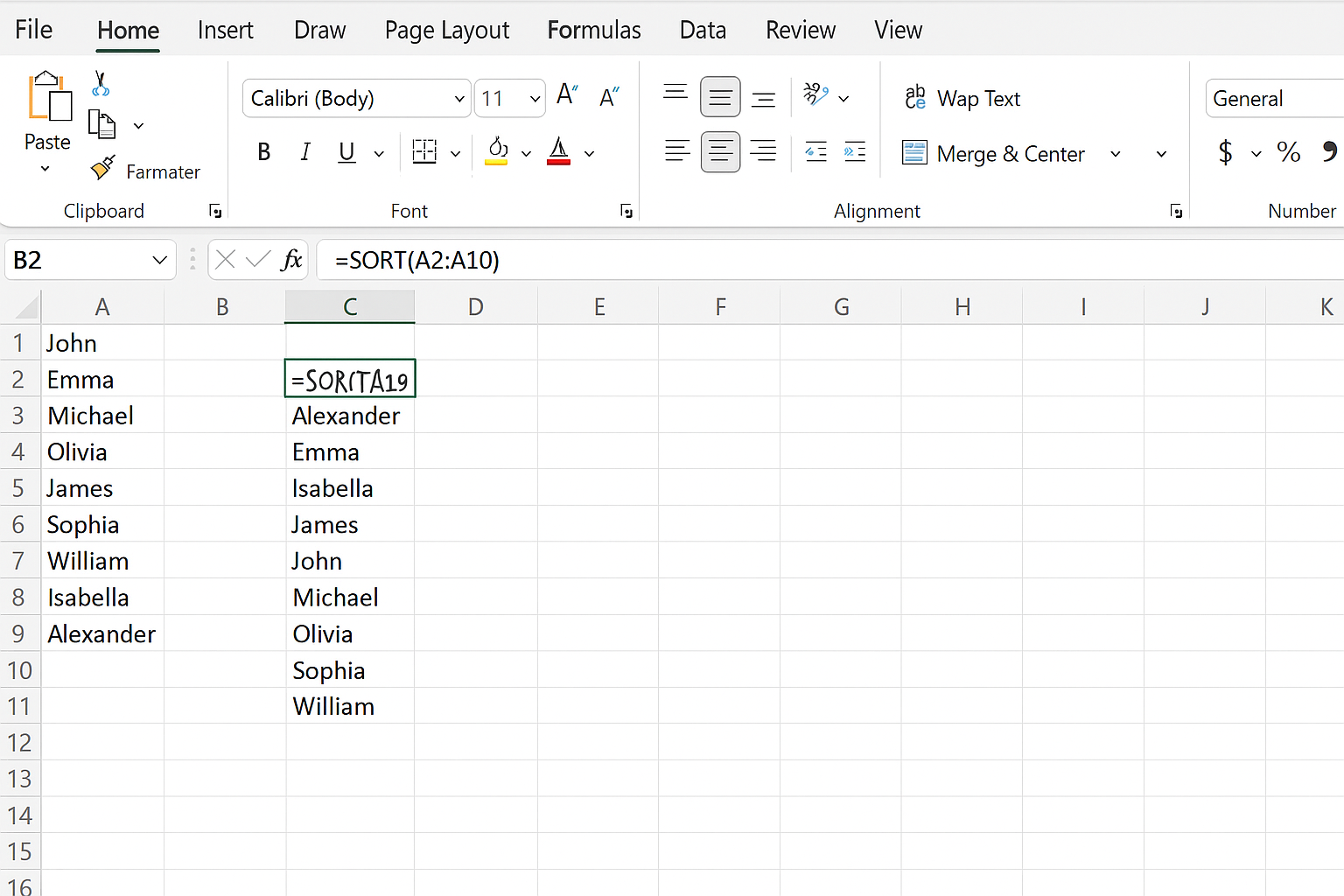This screenshot has height=896, width=1344.
Task: Expand the Borders options arrow
Action: pos(455,154)
